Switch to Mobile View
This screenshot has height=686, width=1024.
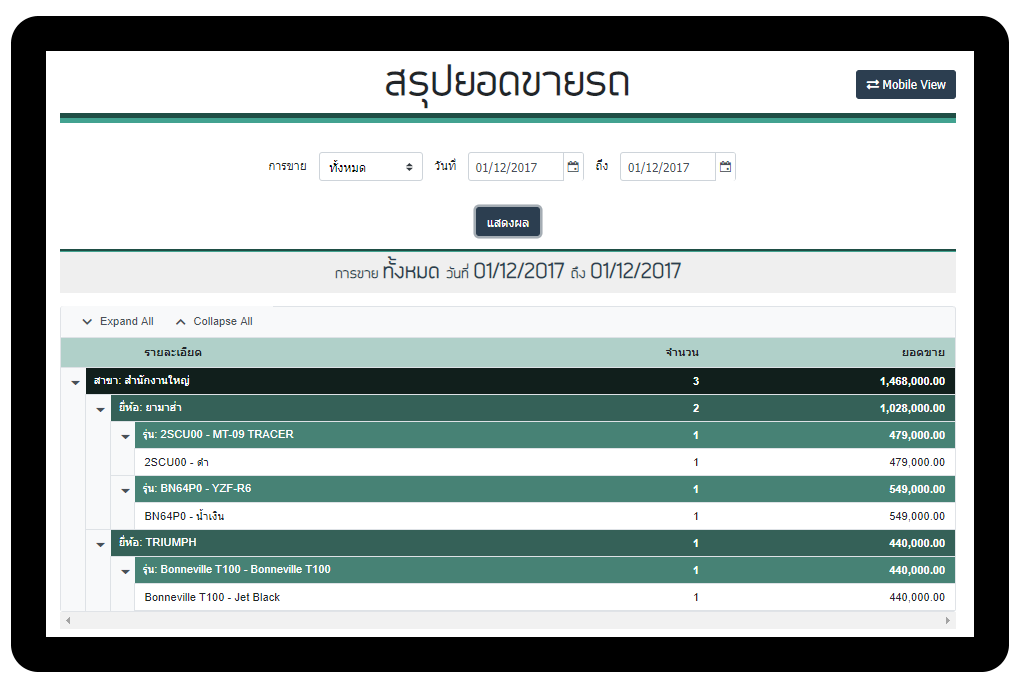905,85
